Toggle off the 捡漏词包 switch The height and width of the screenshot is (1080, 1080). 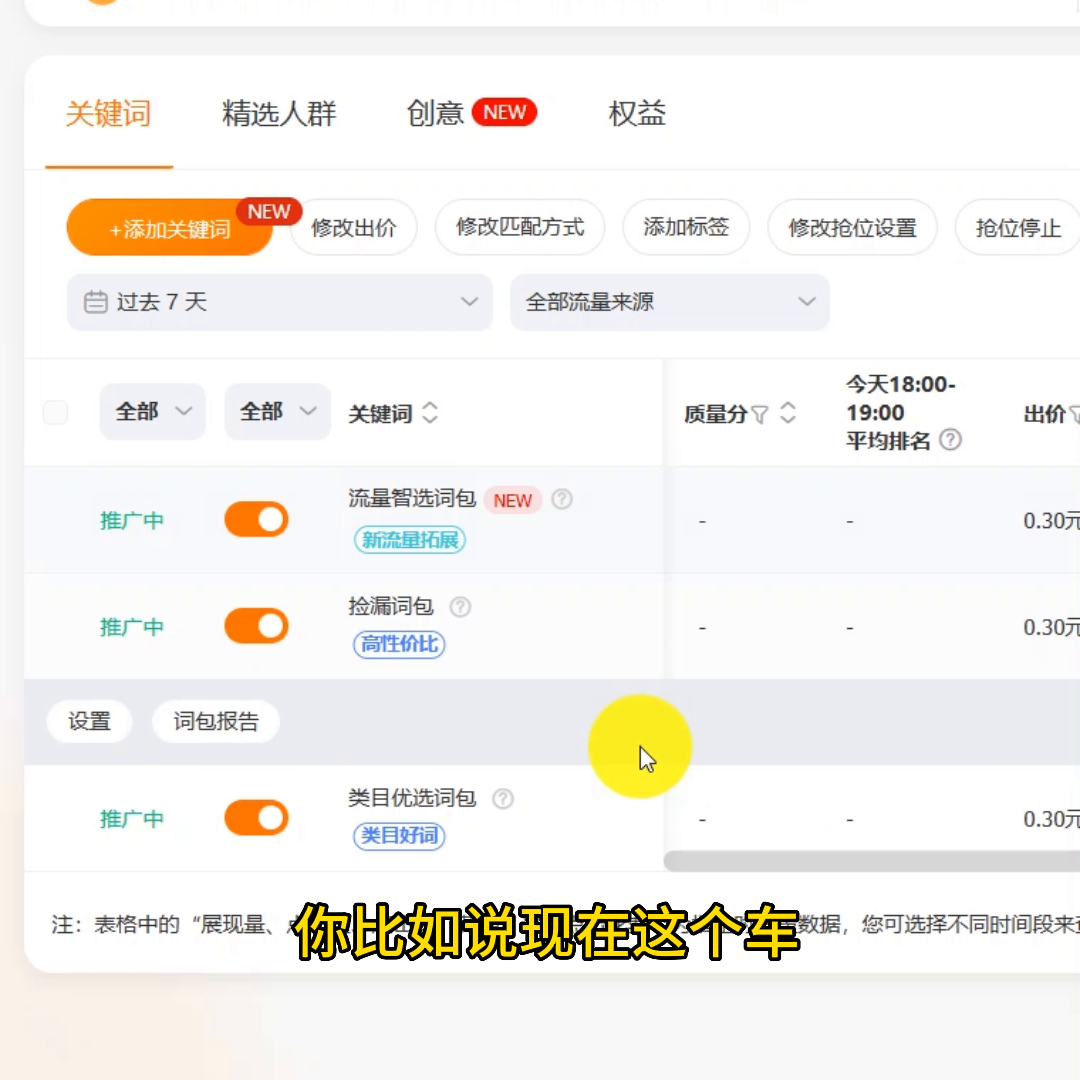(x=256, y=626)
